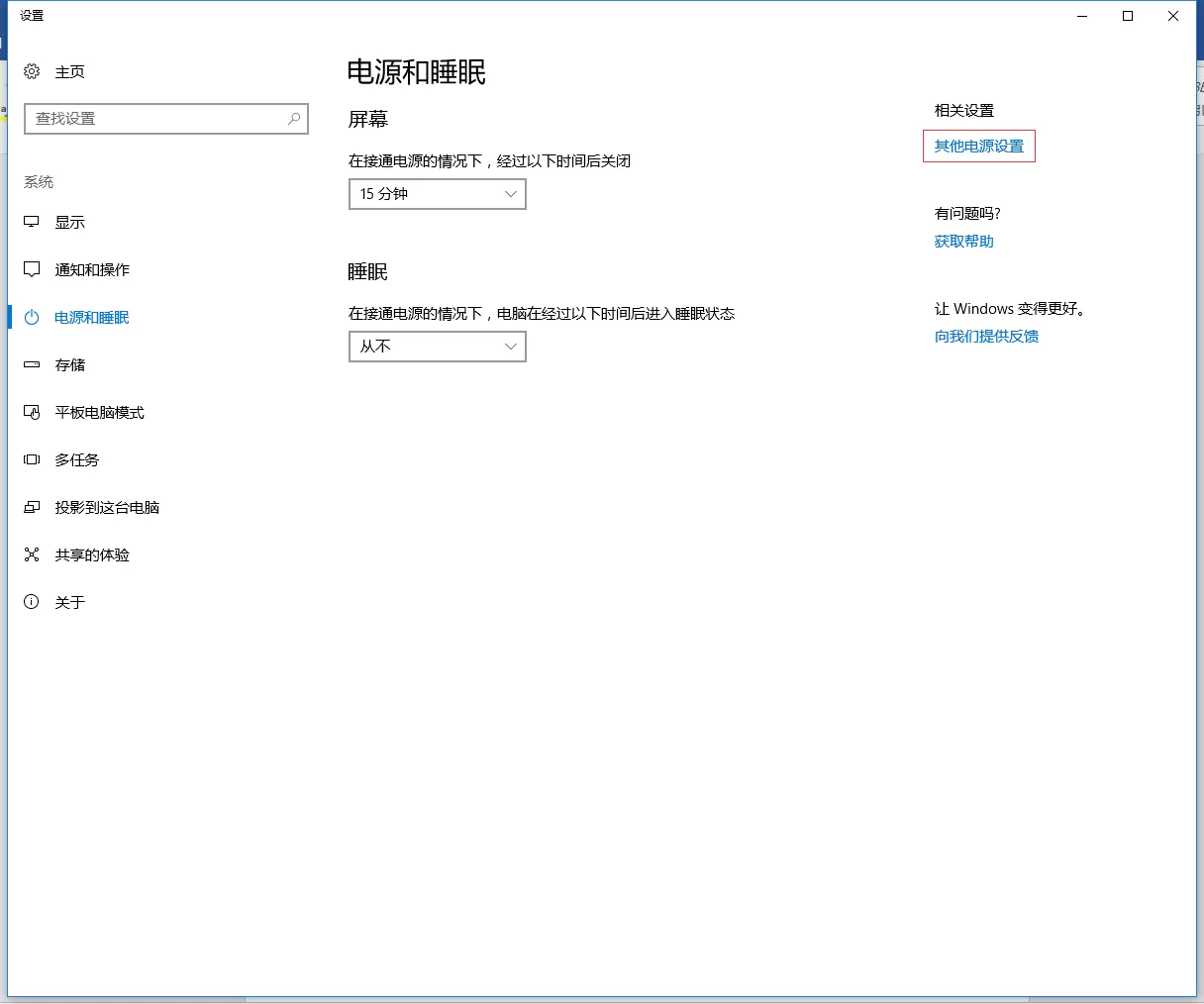The width and height of the screenshot is (1204, 1004).
Task: Open 投影到这台电脑 via its icon
Action: click(31, 507)
